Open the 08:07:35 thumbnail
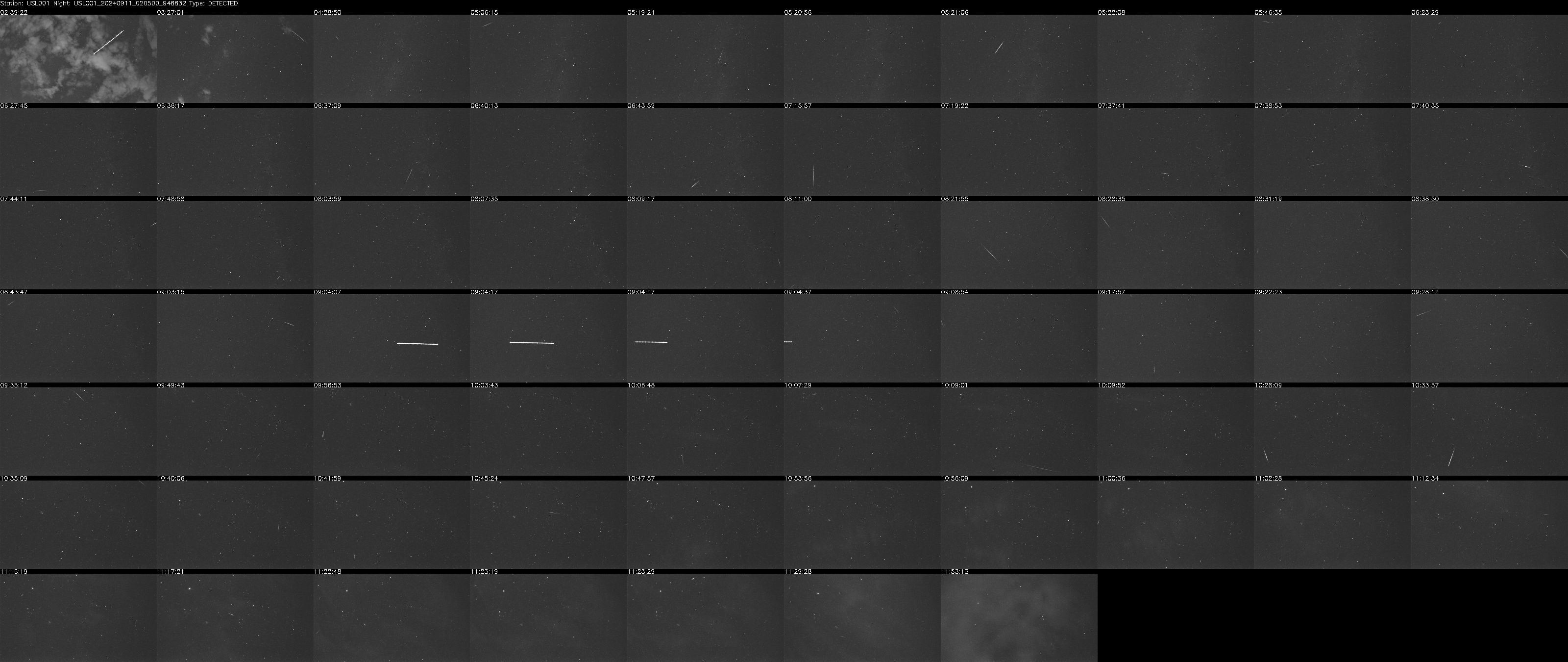This screenshot has width=1568, height=662. [x=548, y=245]
